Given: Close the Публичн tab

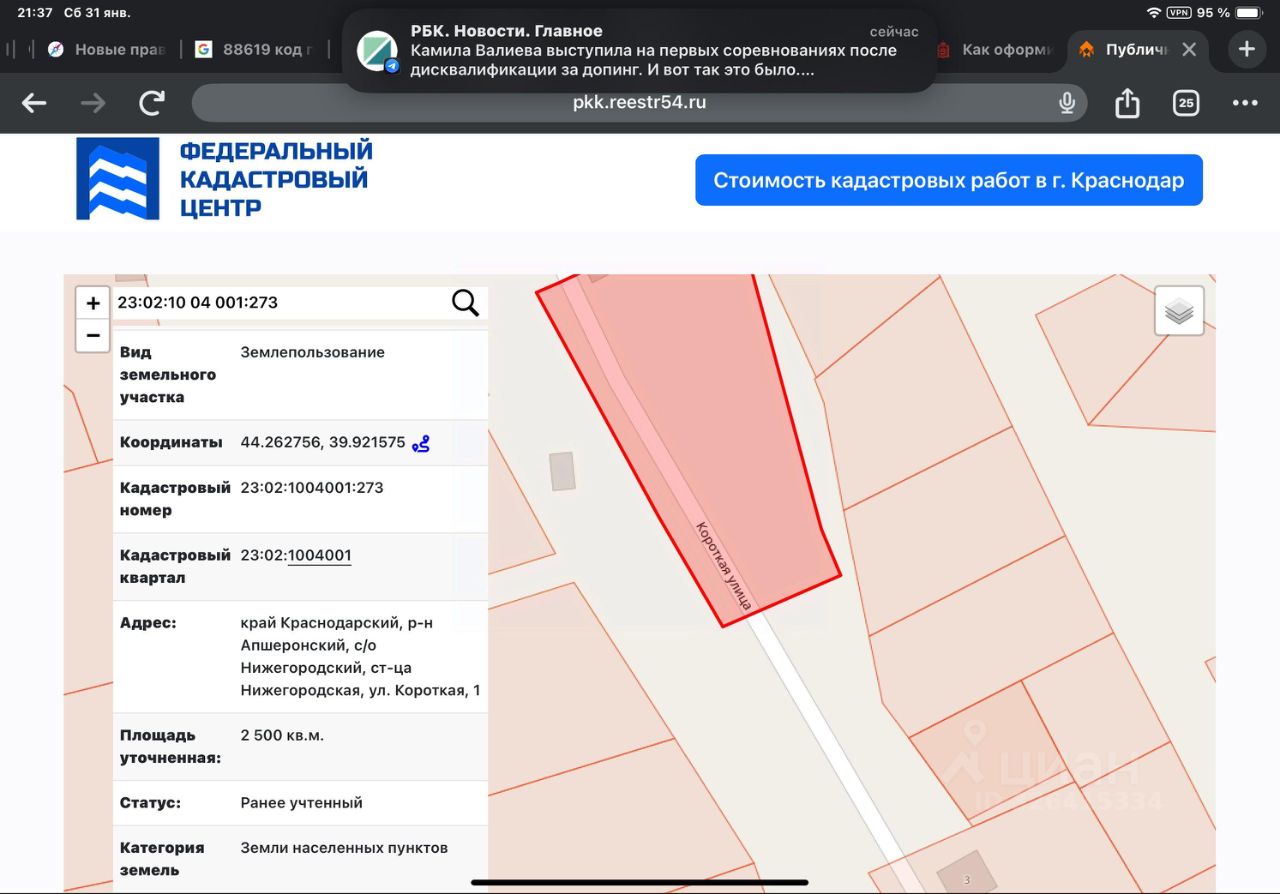Looking at the screenshot, I should point(1189,49).
